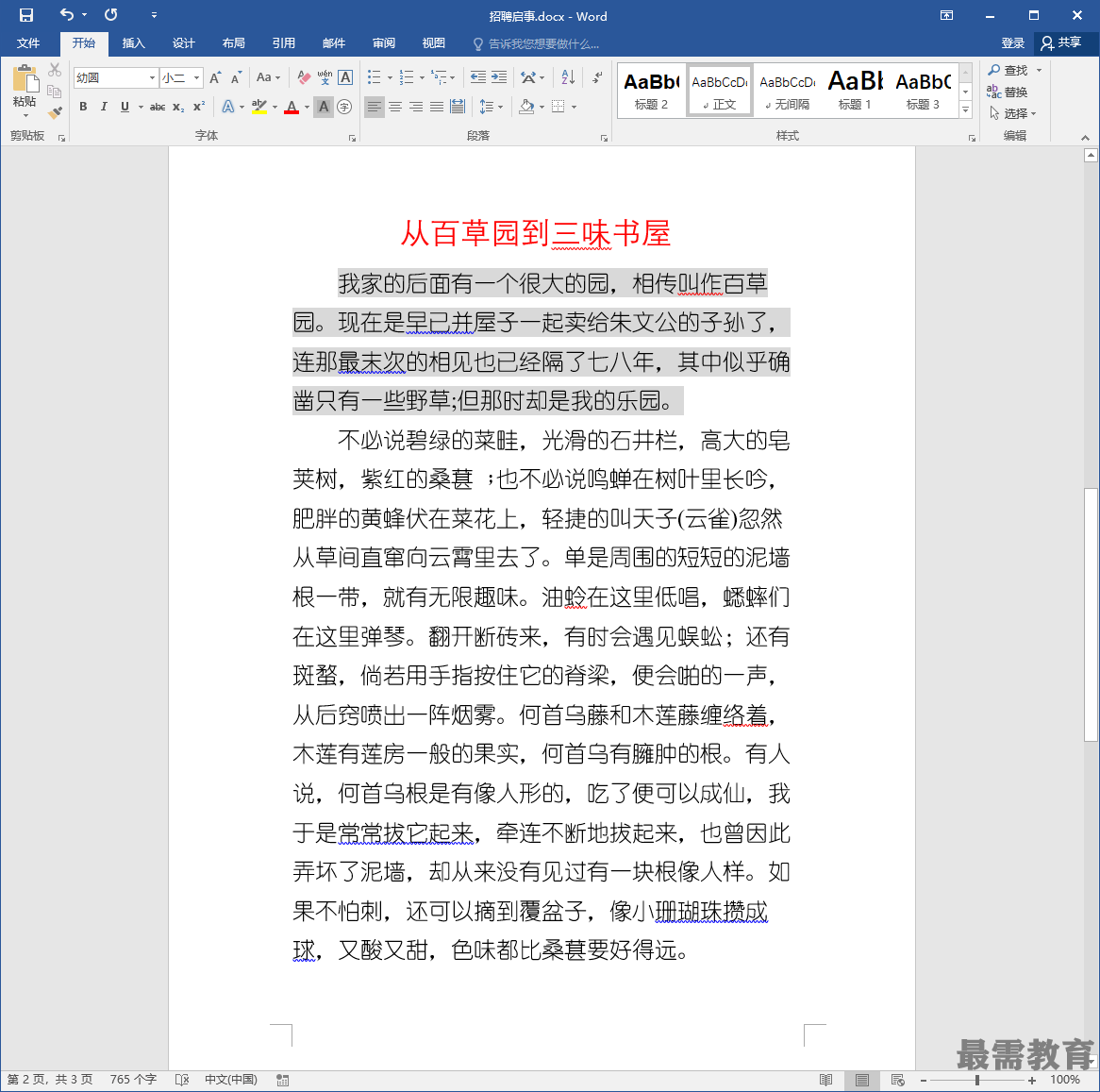Open the Select (选择) dropdown
Screen dimensions: 1100x1092
point(1012,113)
